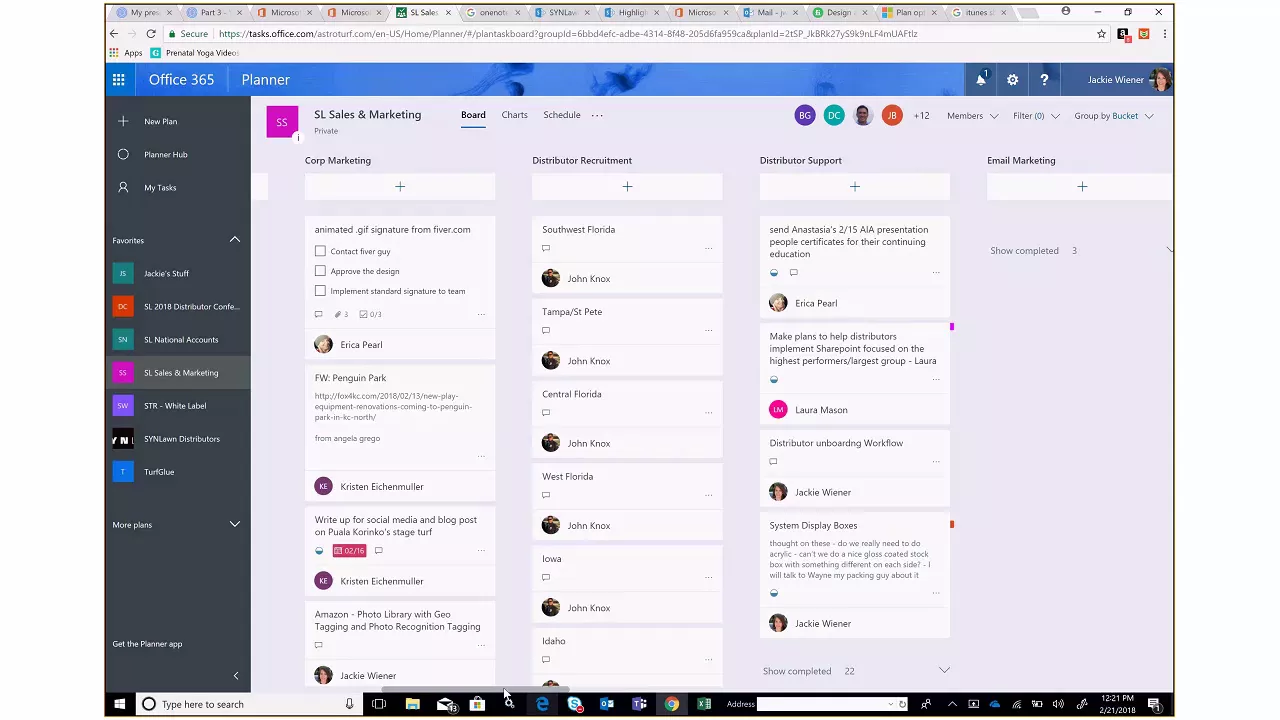
Task: Open the Penguin Park fox4kc link
Action: pyautogui.click(x=393, y=407)
